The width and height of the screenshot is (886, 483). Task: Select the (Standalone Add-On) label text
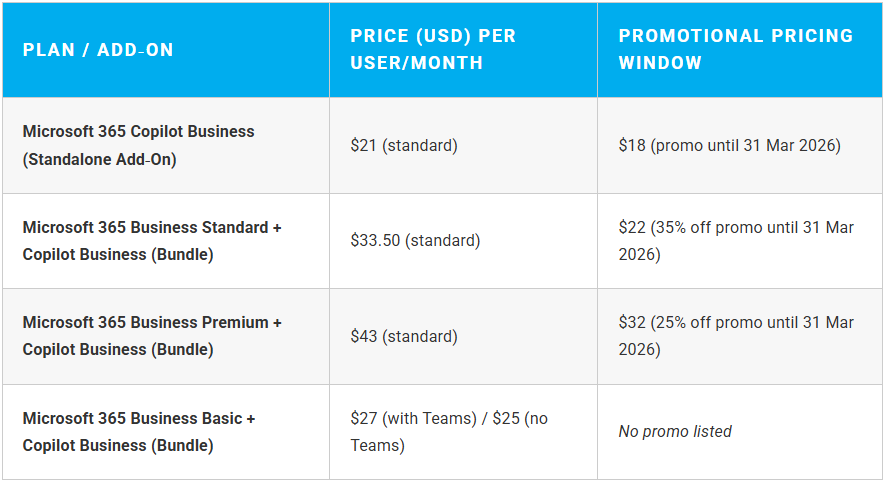tap(99, 159)
